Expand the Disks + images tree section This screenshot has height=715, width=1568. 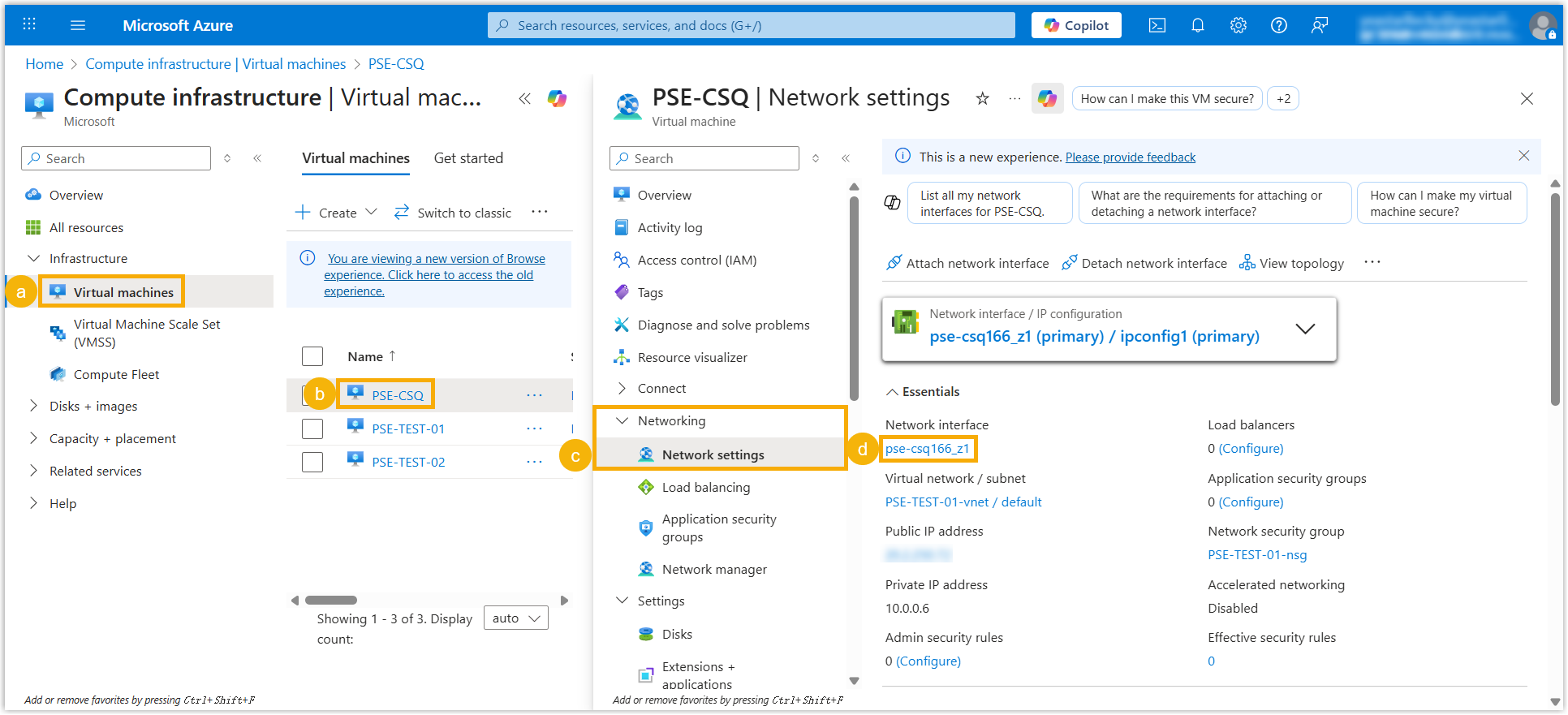[x=33, y=406]
